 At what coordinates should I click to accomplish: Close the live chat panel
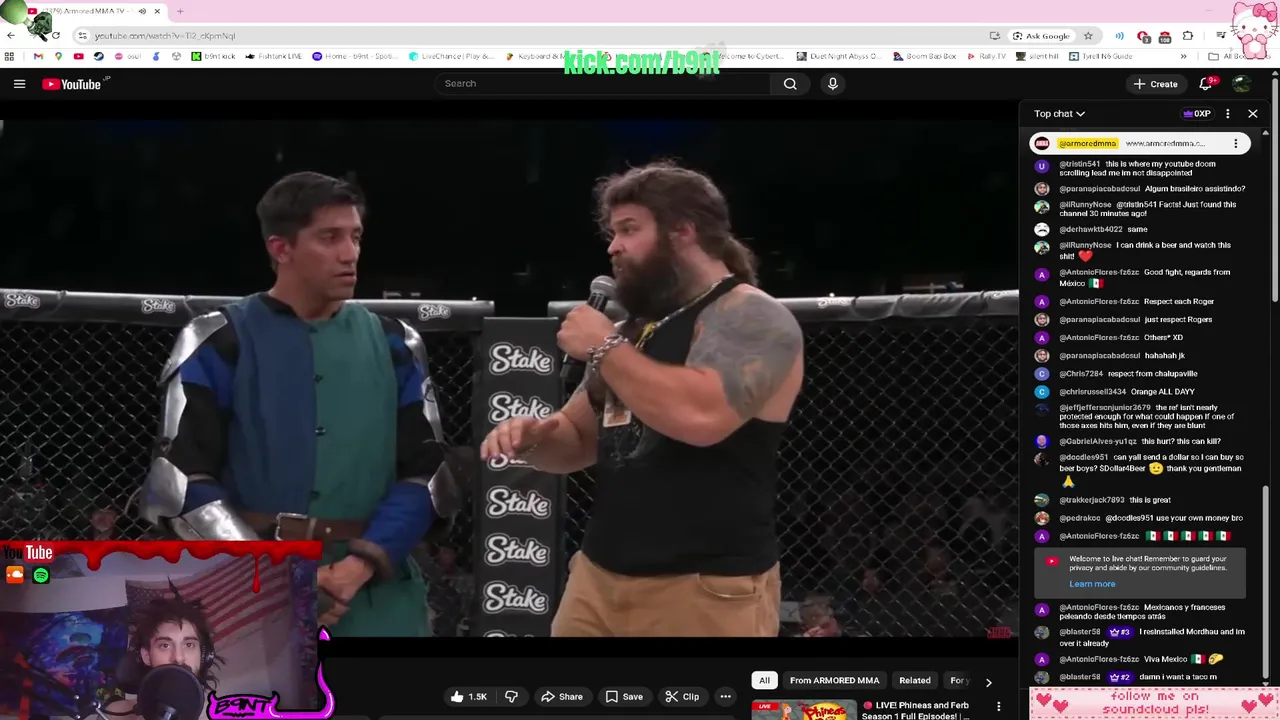(1252, 114)
